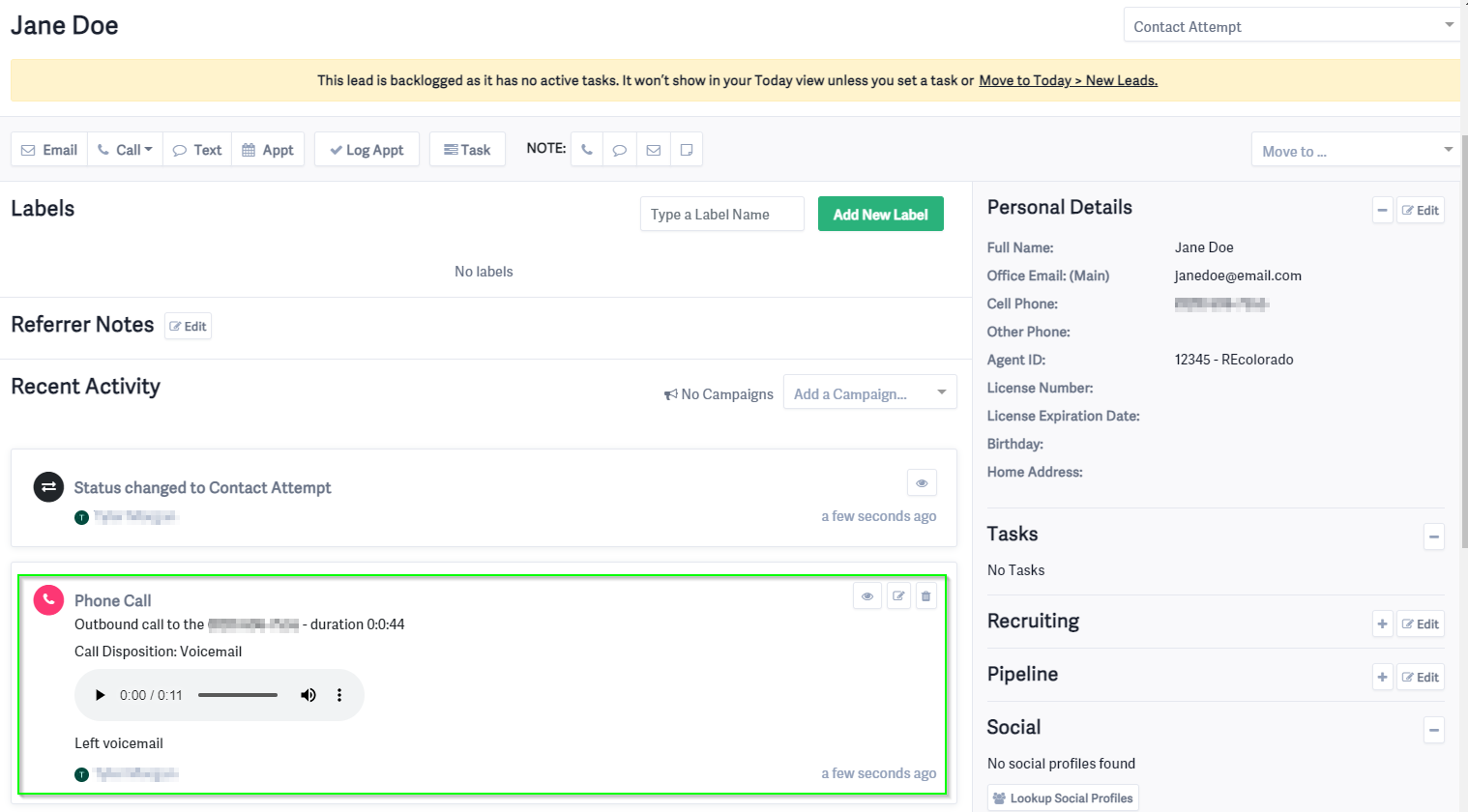Play the voicemail recording
The image size is (1468, 812).
coord(100,695)
